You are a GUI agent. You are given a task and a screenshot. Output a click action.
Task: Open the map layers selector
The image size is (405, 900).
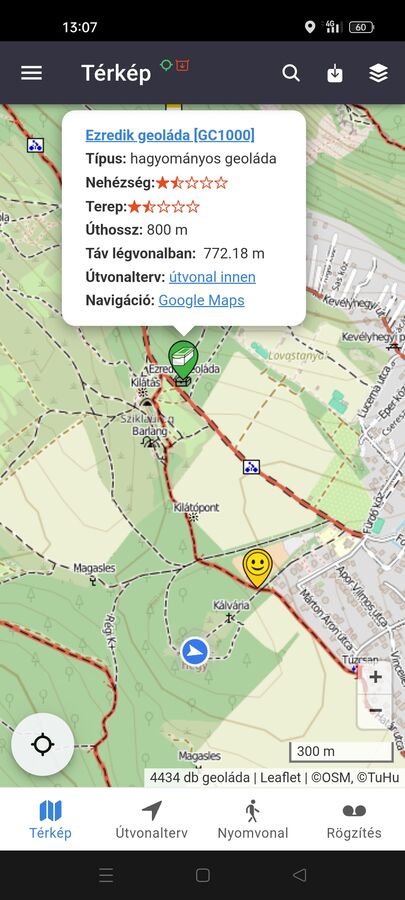tap(379, 73)
